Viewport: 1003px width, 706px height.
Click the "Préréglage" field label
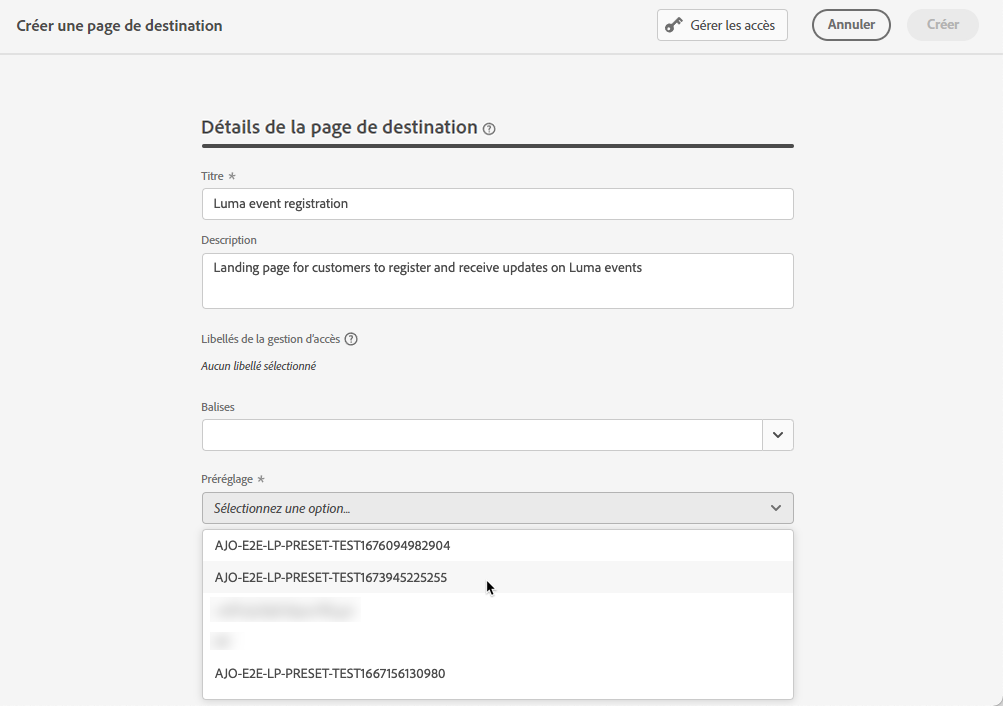click(x=227, y=480)
